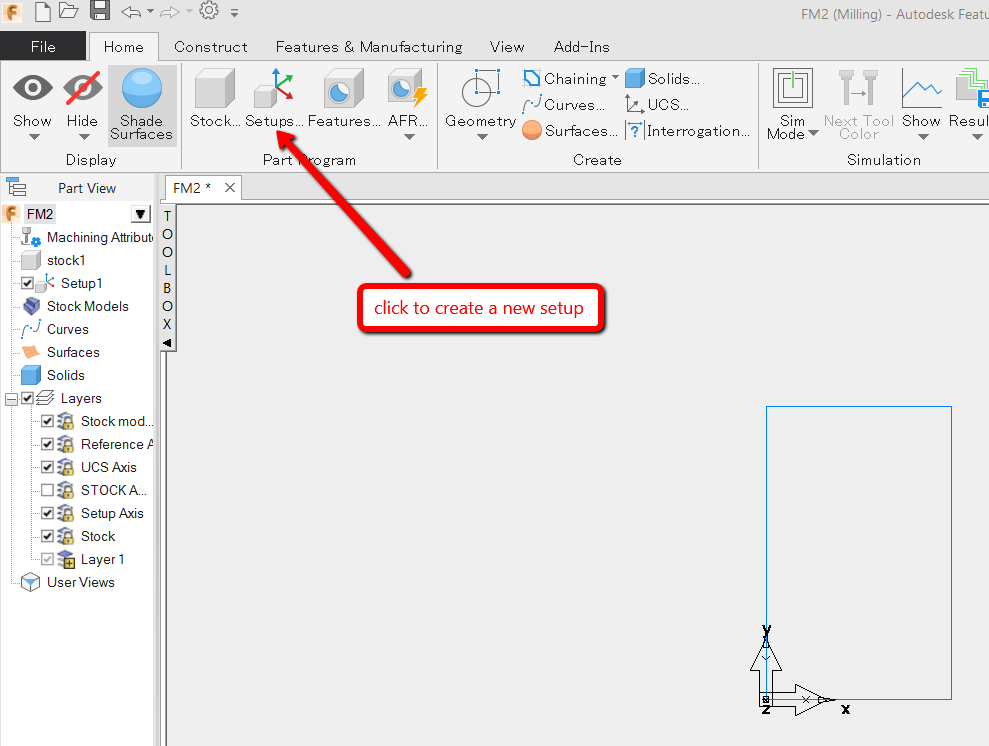Open the Interrogation tool
This screenshot has width=989, height=746.
point(633,130)
